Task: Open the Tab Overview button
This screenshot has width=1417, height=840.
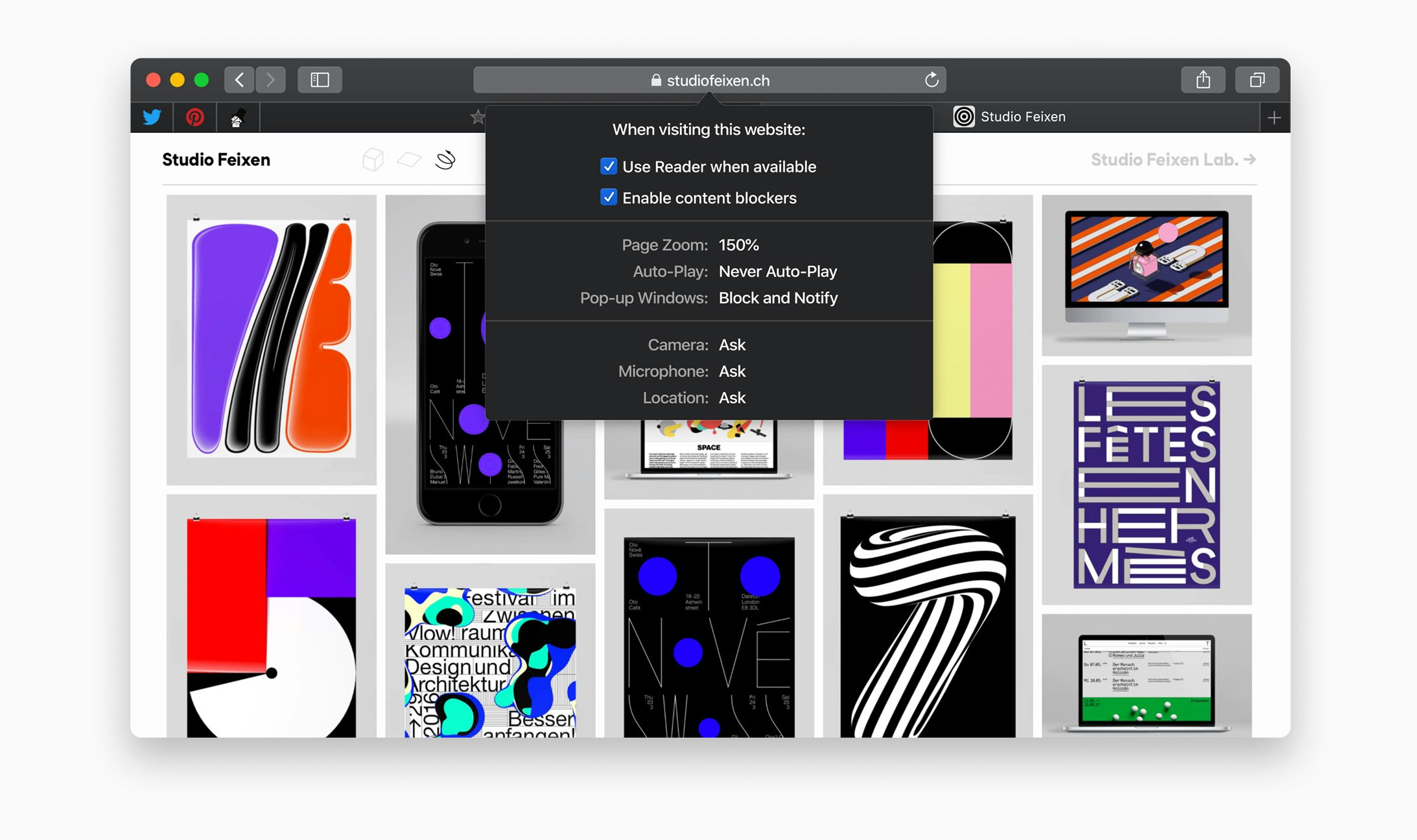Action: click(1257, 80)
